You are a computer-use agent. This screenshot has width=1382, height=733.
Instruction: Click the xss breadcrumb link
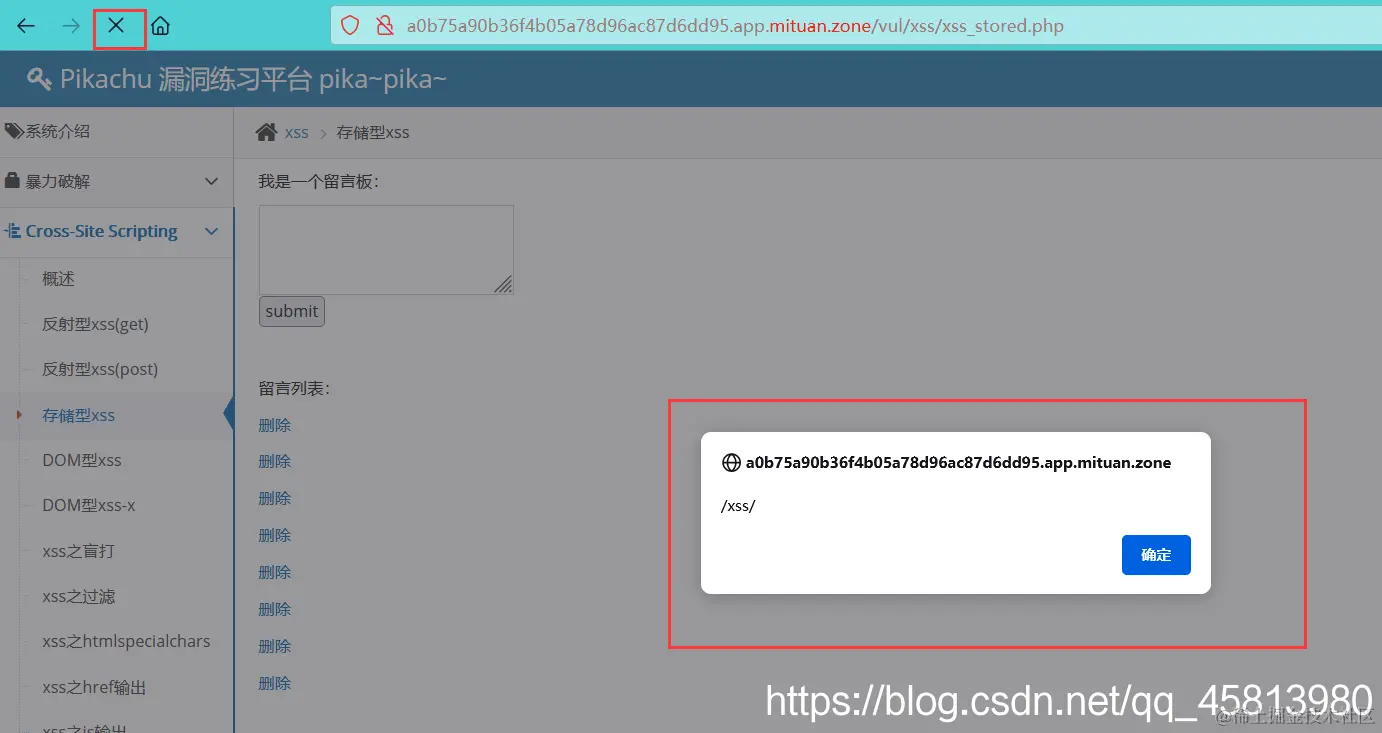[x=297, y=133]
